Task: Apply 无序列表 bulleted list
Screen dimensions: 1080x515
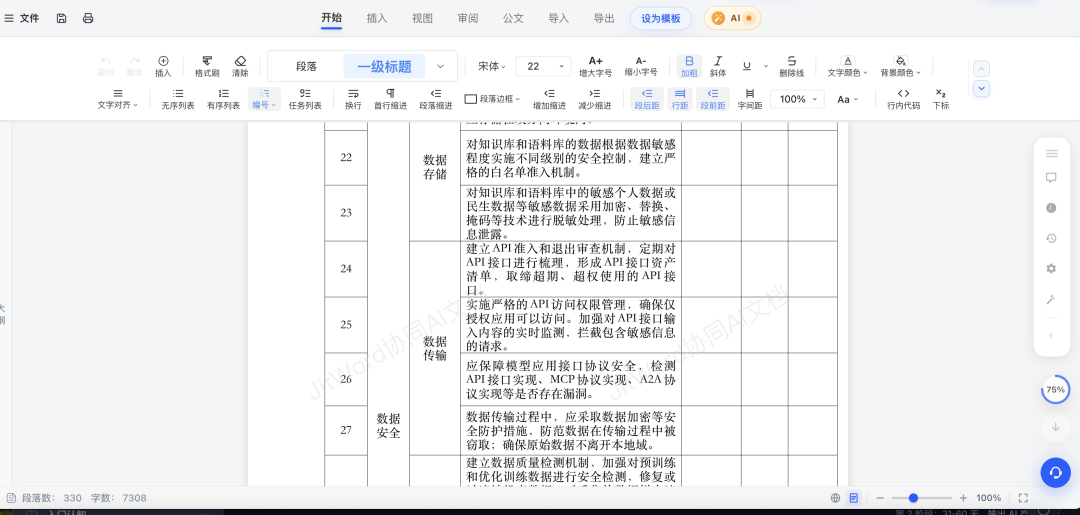Action: pos(178,99)
